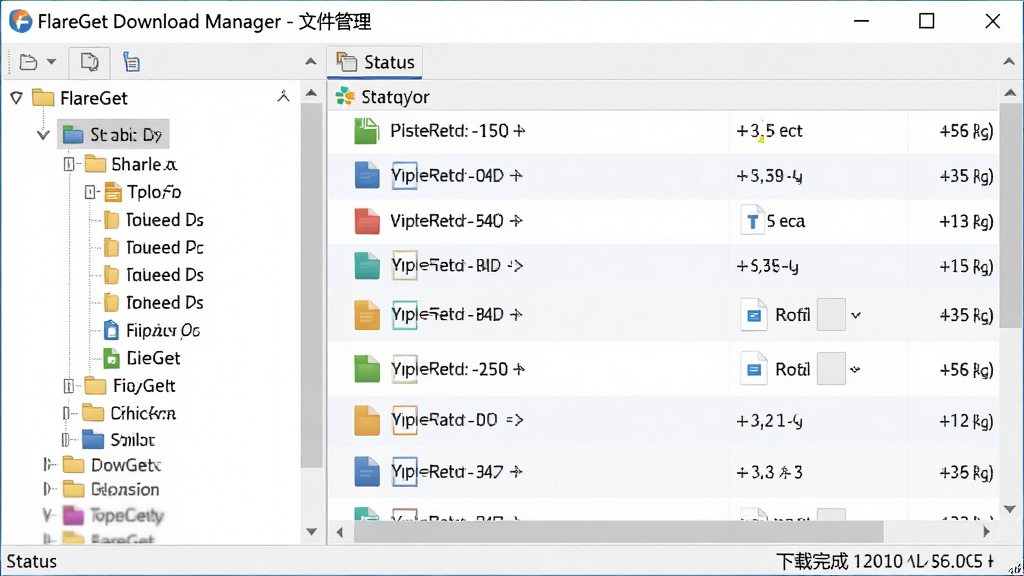Click the green PisteRetd: -150 file icon

(366, 131)
